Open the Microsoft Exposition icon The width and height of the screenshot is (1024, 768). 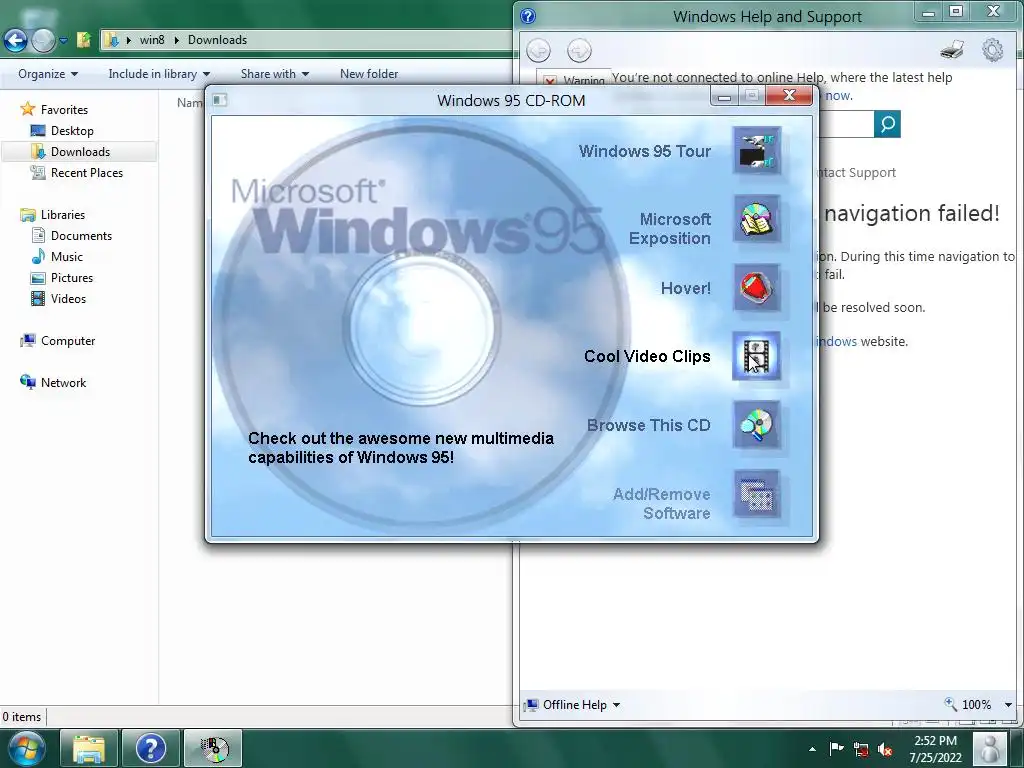pyautogui.click(x=756, y=219)
